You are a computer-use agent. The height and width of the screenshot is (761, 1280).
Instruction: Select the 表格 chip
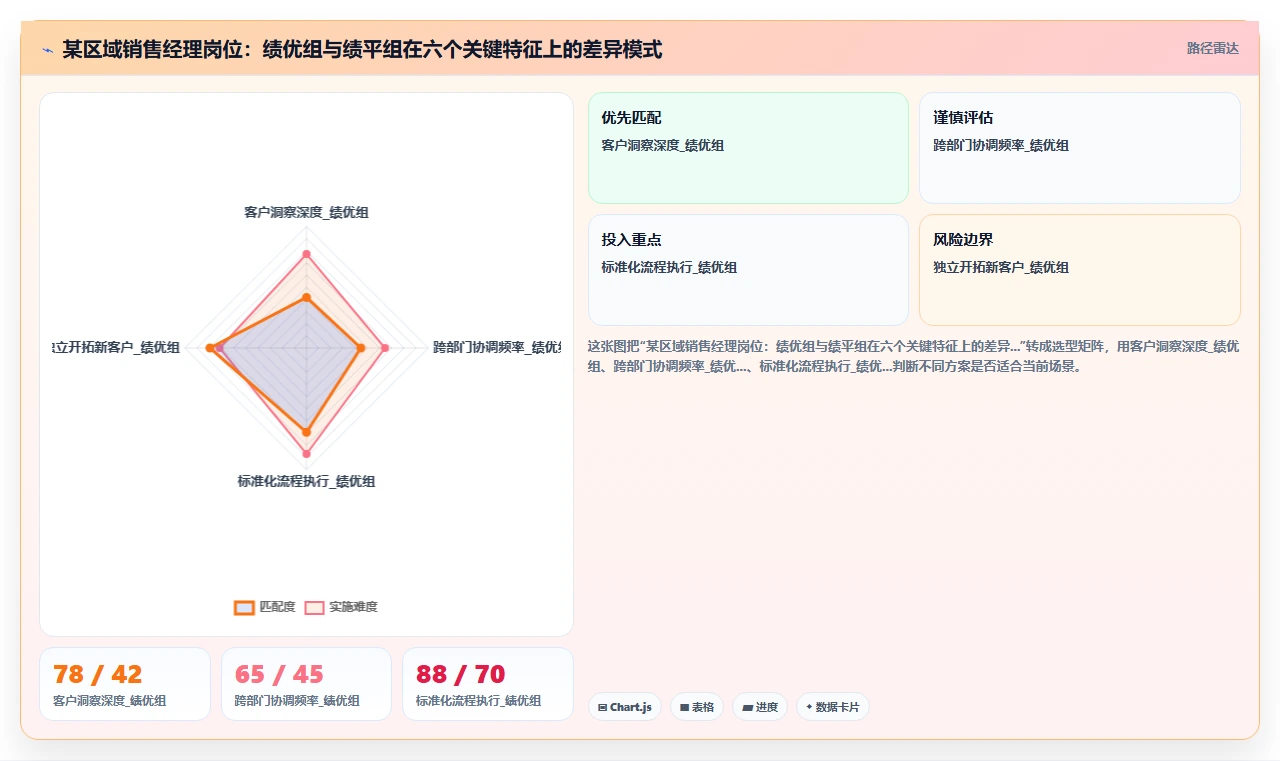697,707
